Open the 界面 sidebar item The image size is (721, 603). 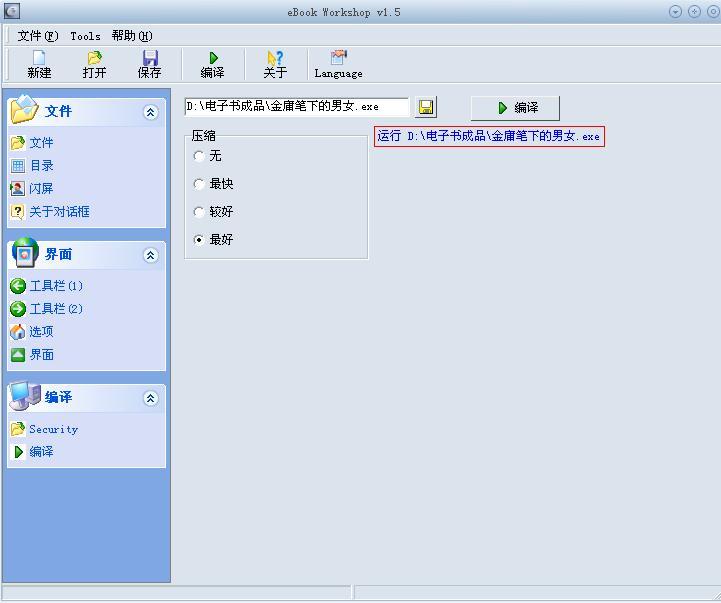[32, 355]
